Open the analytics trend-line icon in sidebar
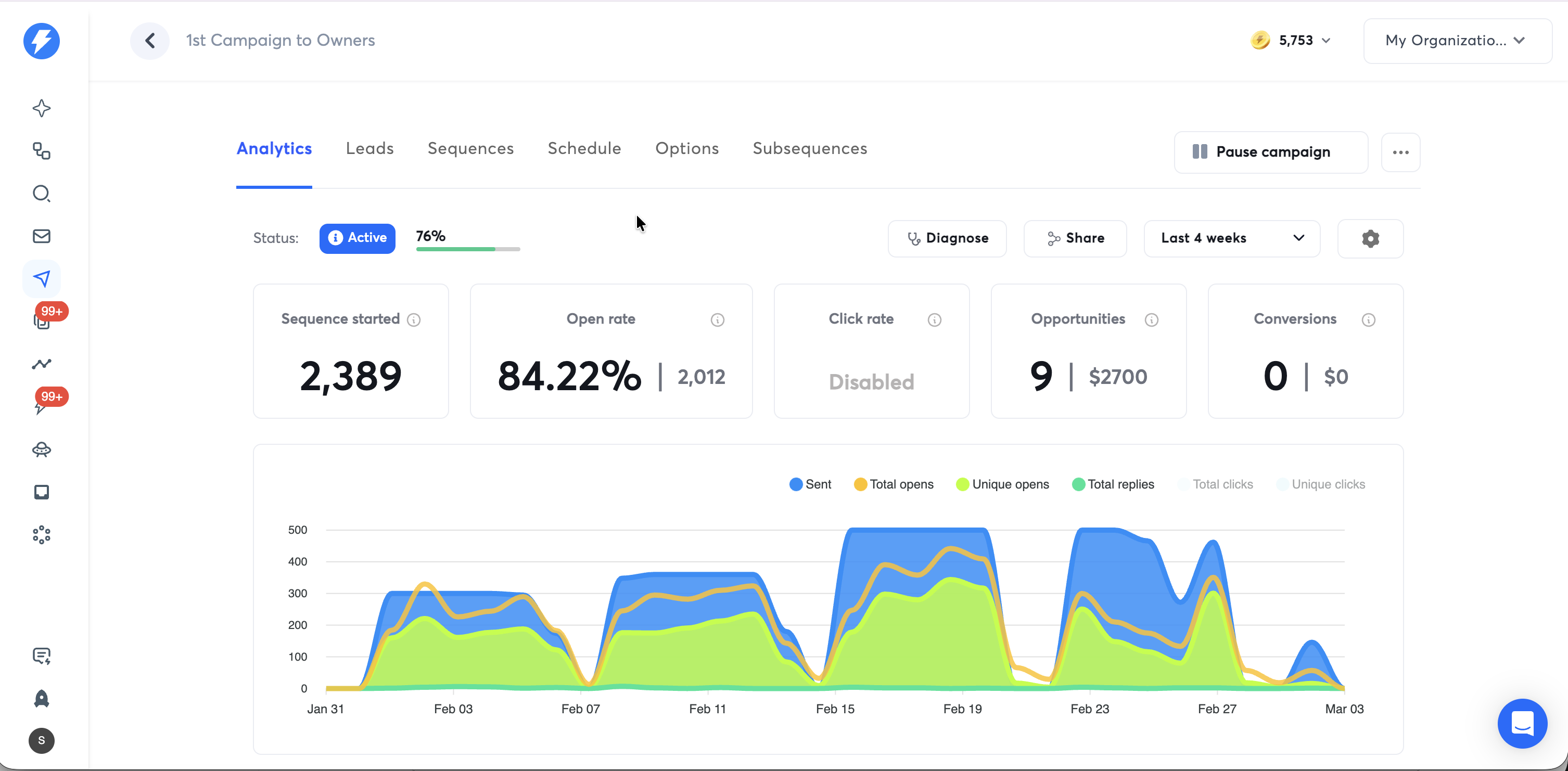 [42, 364]
